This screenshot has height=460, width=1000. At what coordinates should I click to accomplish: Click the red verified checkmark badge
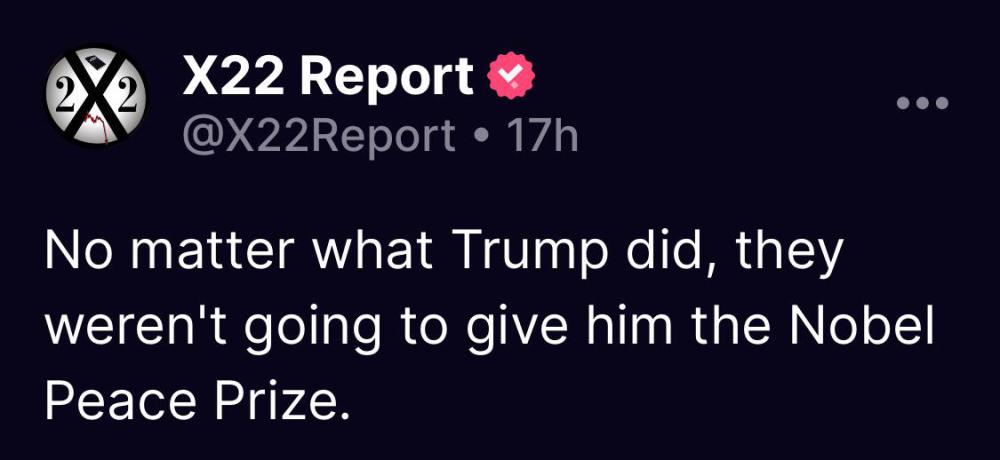[x=510, y=78]
